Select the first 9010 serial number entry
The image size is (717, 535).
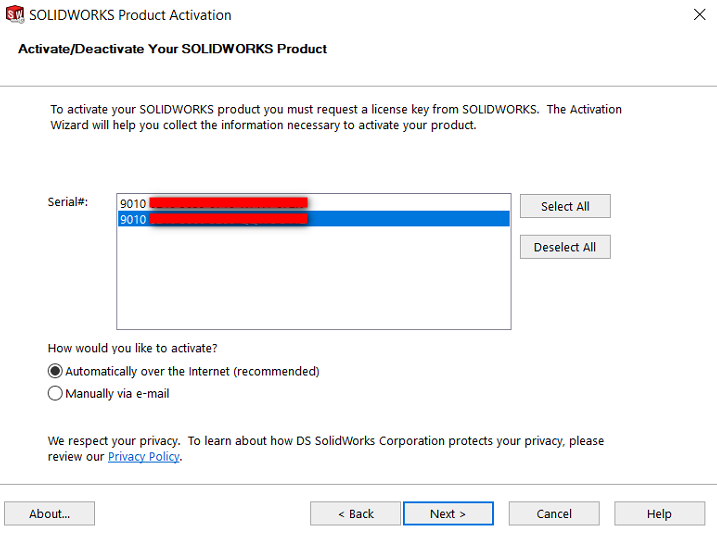[313, 203]
